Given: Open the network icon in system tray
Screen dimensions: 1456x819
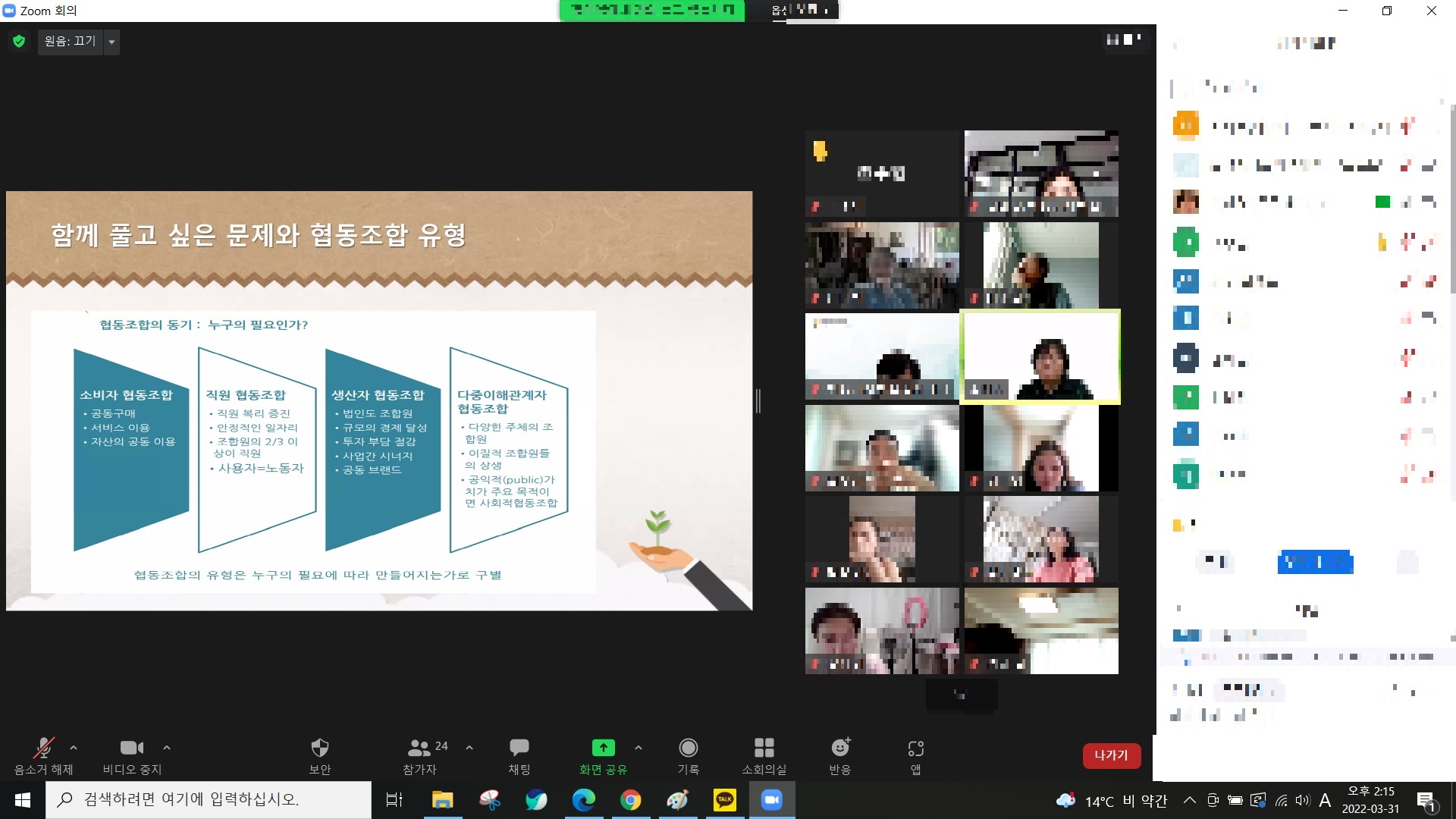Looking at the screenshot, I should point(1281,800).
